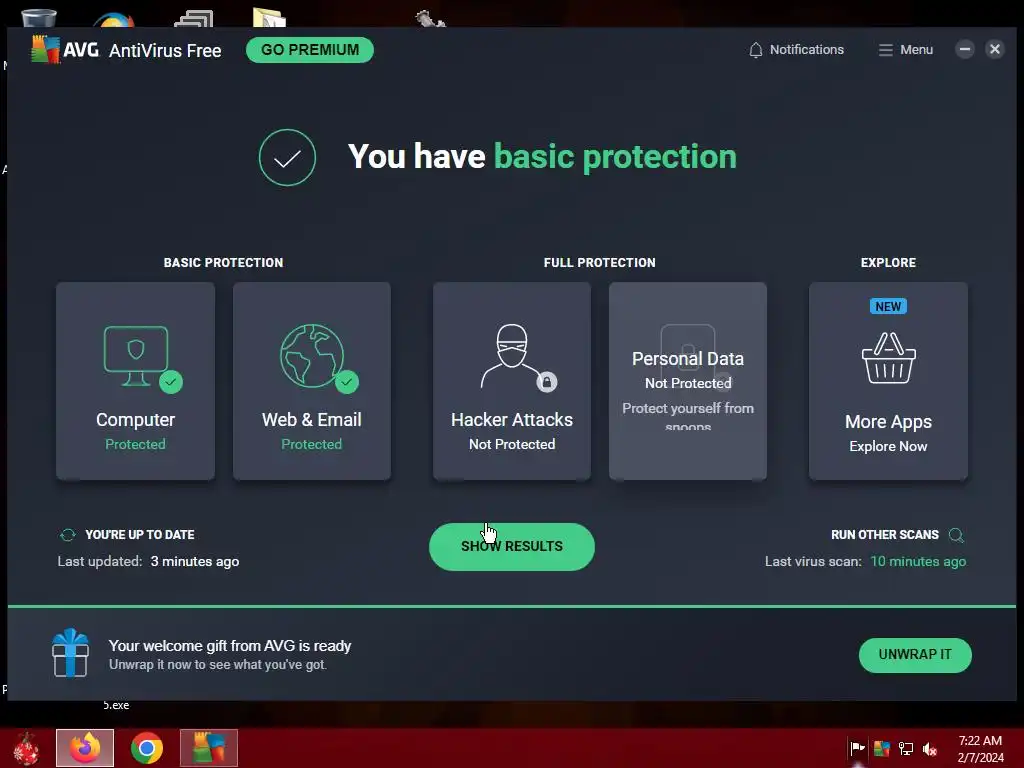Click BASIC PROTECTION heading

tap(223, 263)
